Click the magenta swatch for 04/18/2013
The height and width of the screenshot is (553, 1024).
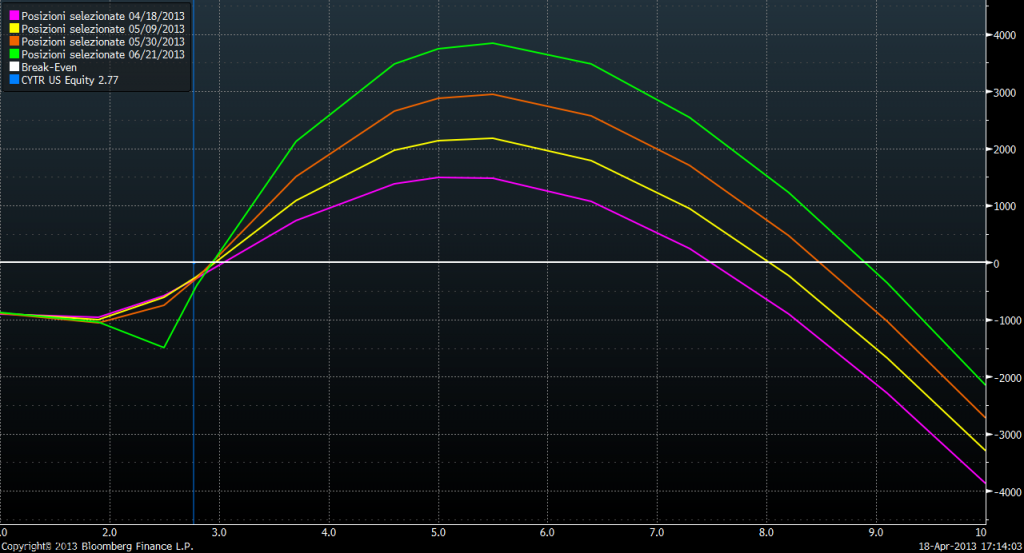pyautogui.click(x=14, y=15)
